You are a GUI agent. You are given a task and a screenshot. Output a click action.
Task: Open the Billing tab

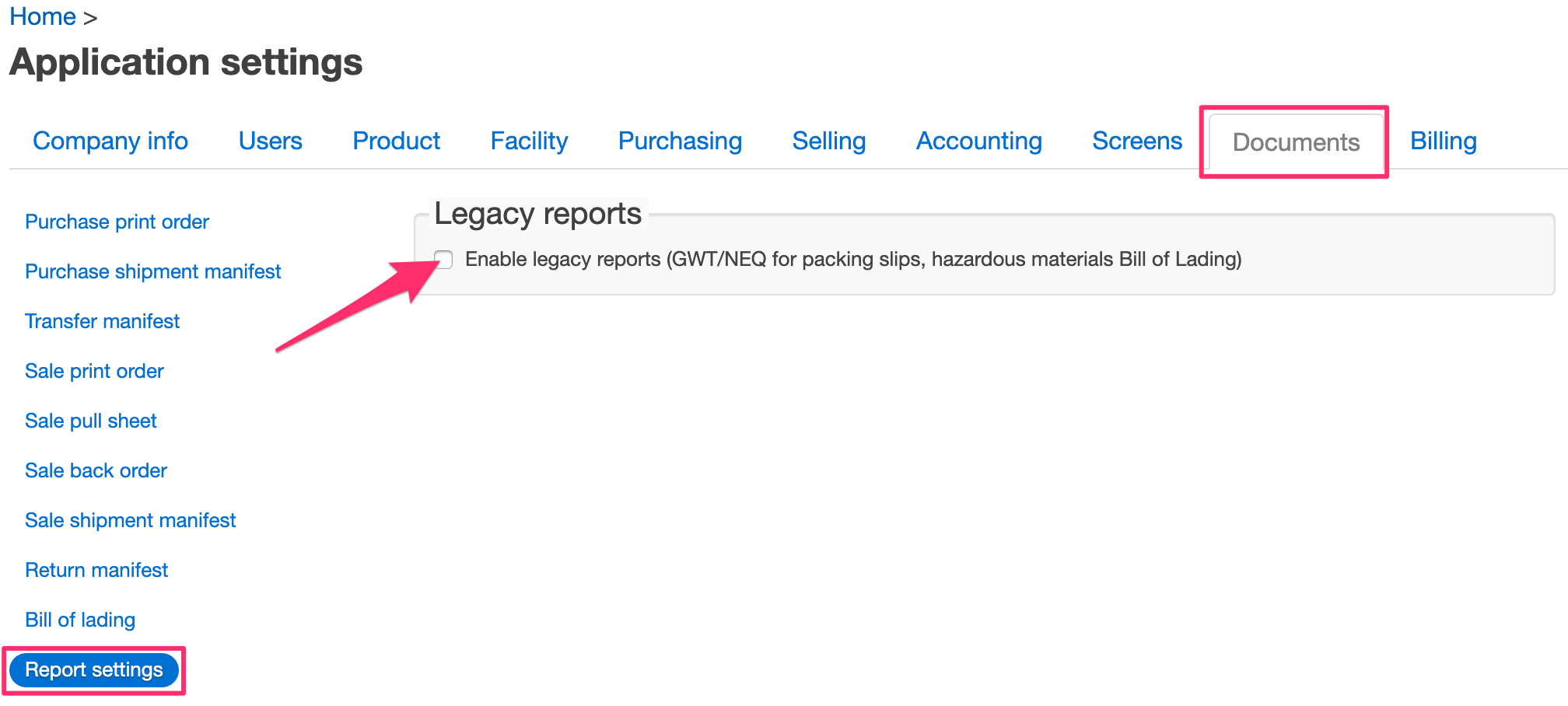[x=1443, y=141]
